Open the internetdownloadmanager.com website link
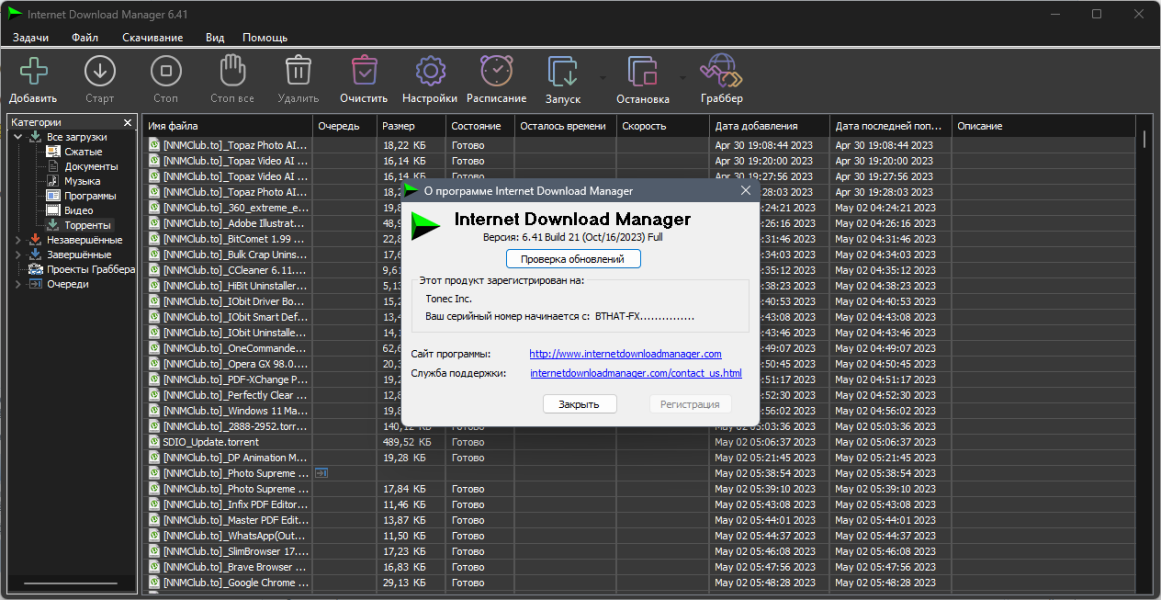Image resolution: width=1161 pixels, height=600 pixels. coord(625,354)
